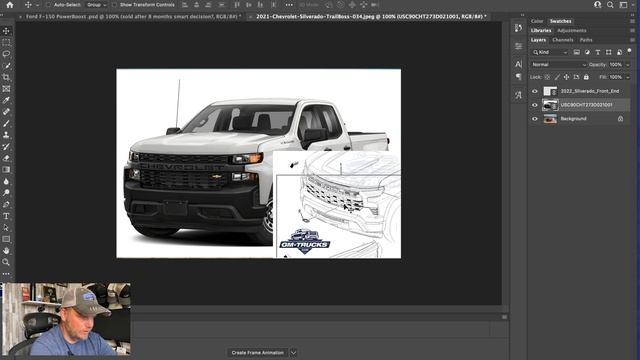Select the Spot Healing Brush tool
Viewport: 640px width, 360px height.
point(6,111)
